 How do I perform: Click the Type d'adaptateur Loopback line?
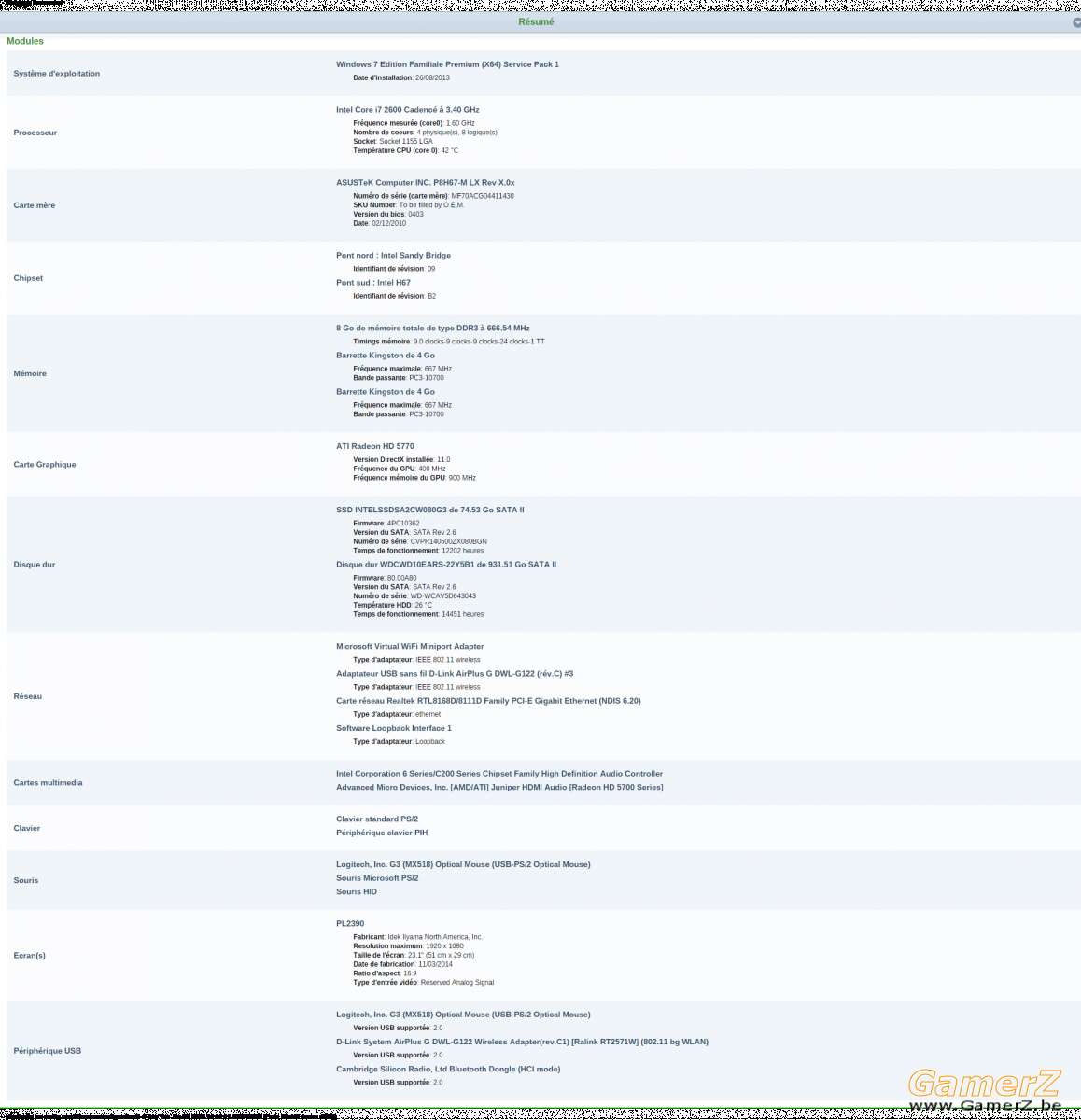pyautogui.click(x=400, y=742)
